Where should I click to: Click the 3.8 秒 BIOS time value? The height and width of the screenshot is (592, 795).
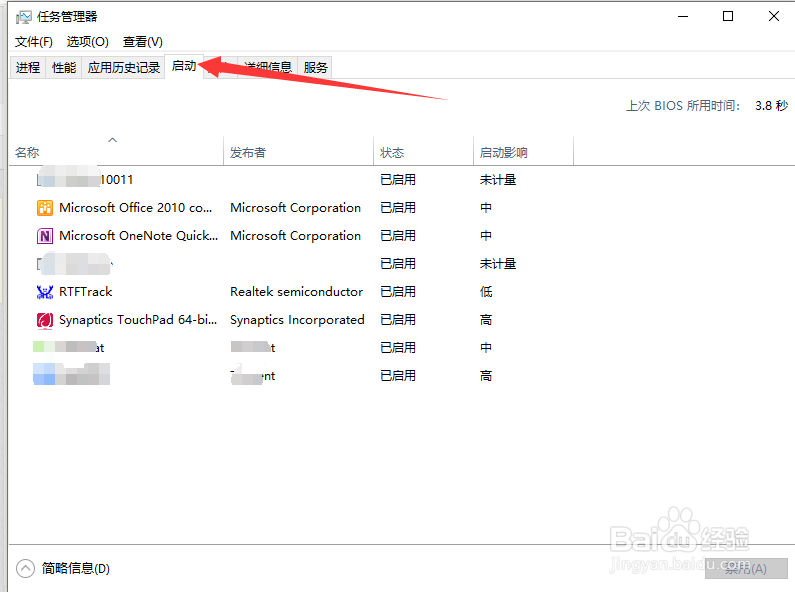[771, 105]
